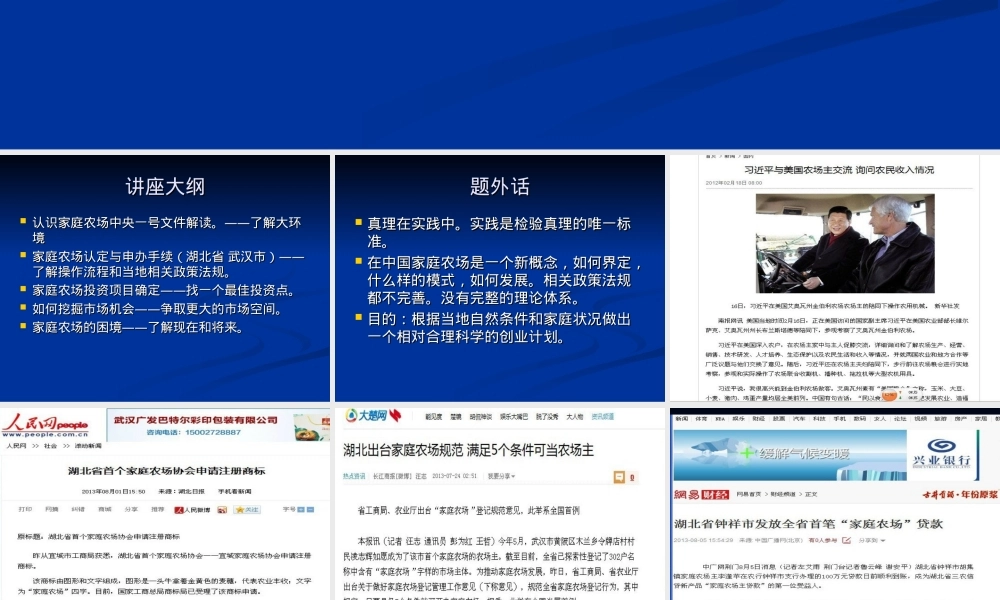Click the 热点资讯 link
The image size is (1000, 600).
click(x=354, y=476)
